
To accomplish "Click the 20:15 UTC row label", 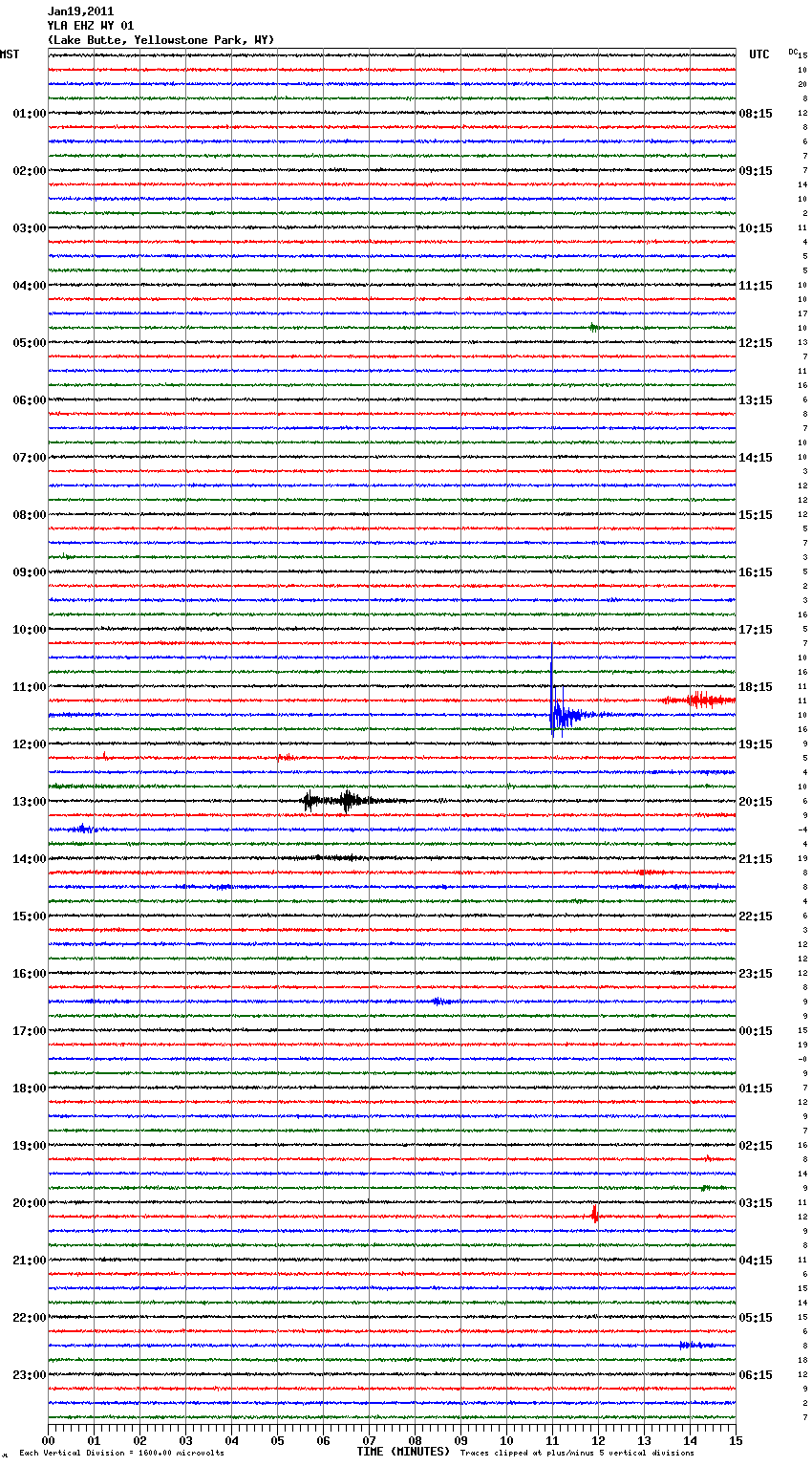I will (756, 802).
